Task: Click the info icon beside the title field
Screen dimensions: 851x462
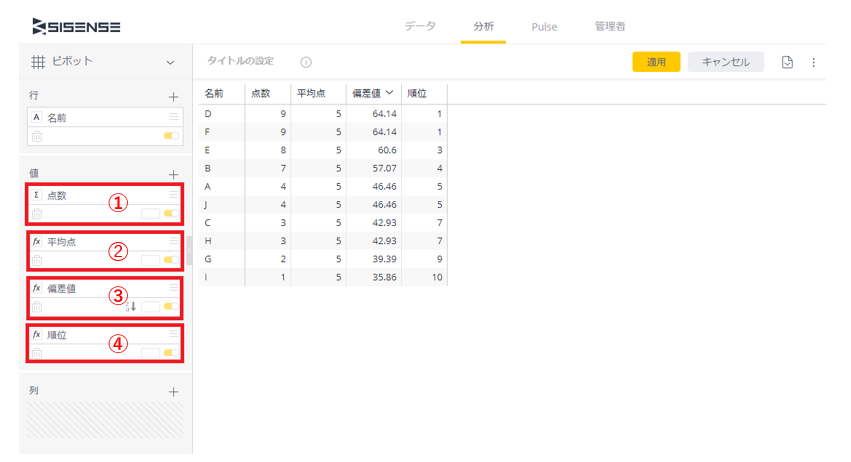Action: (x=306, y=62)
